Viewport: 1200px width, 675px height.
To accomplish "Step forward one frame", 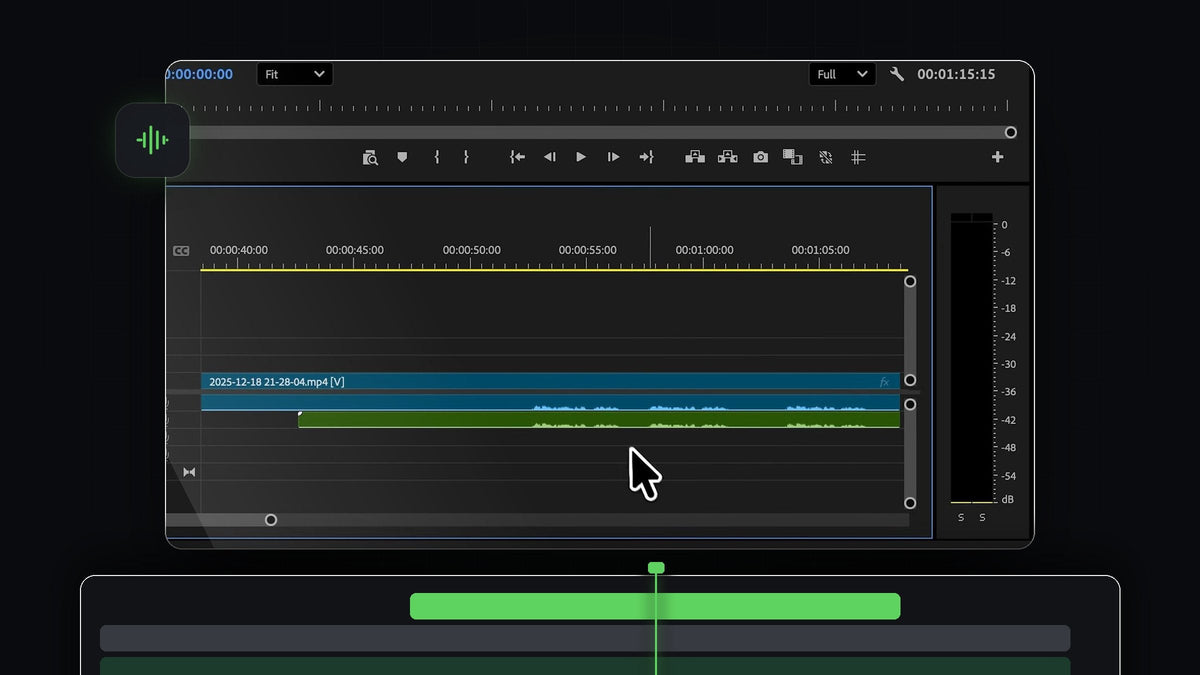I will click(x=613, y=157).
